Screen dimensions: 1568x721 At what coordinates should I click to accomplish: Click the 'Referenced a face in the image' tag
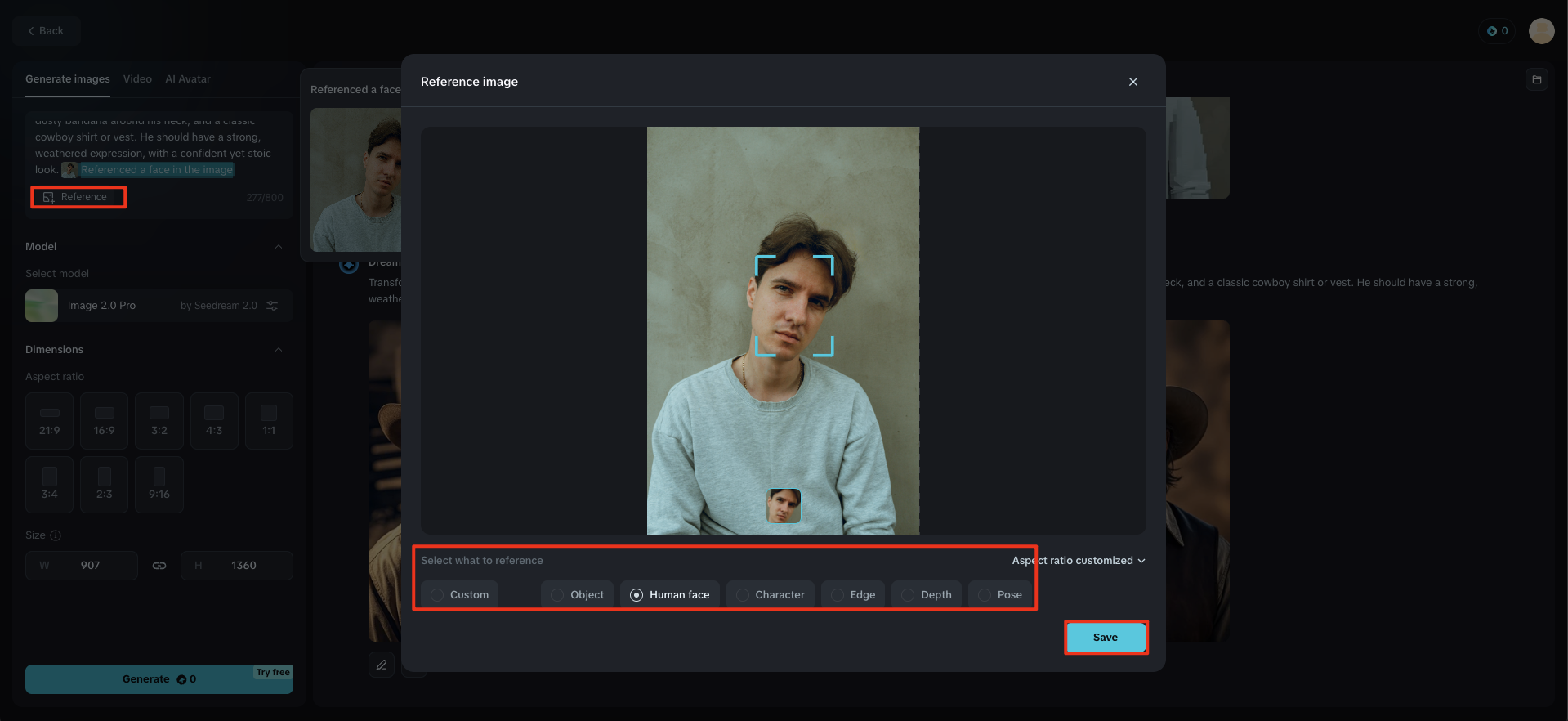148,170
